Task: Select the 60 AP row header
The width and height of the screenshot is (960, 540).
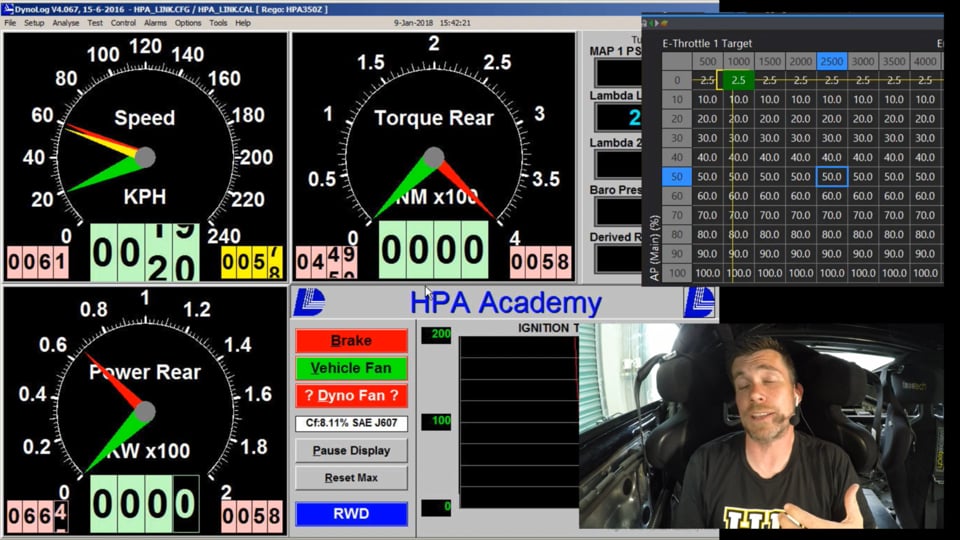Action: pos(677,196)
